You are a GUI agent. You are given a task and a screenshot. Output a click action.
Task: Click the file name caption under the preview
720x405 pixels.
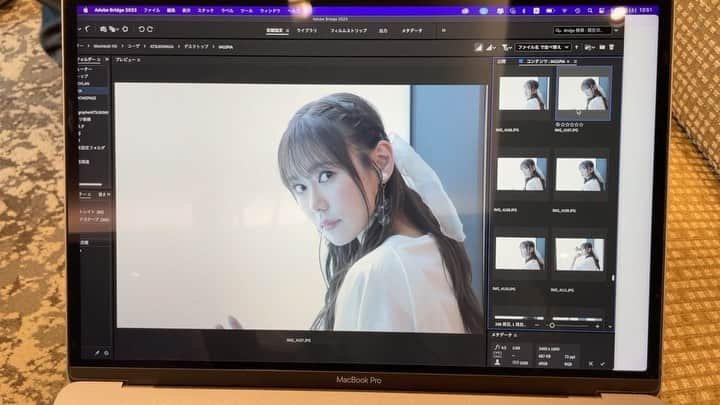(298, 341)
